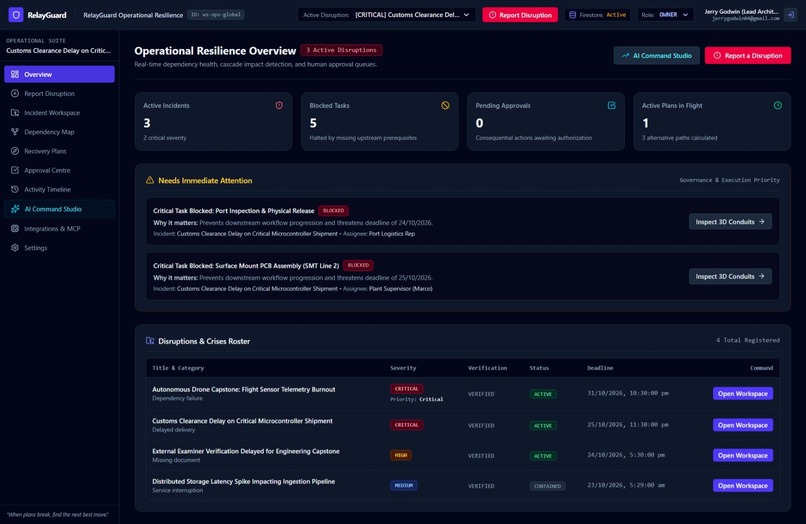806x524 pixels.
Task: Click the 3 Active Disruptions badge
Action: click(341, 50)
